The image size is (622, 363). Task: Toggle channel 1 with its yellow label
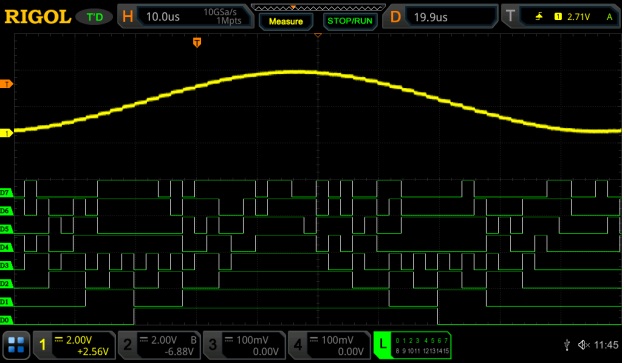43,345
